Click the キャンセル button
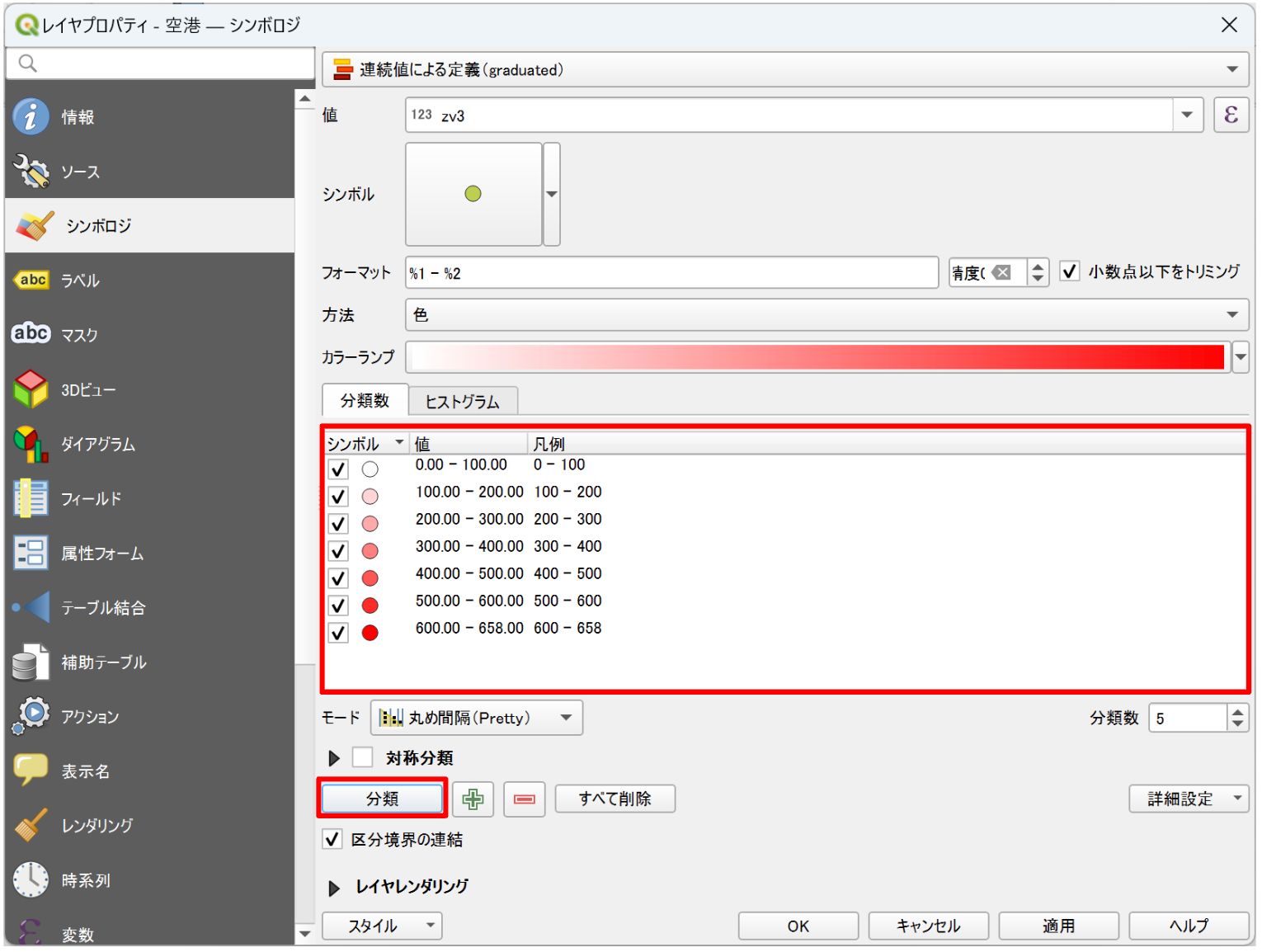This screenshot has width=1262, height=952. click(x=929, y=926)
